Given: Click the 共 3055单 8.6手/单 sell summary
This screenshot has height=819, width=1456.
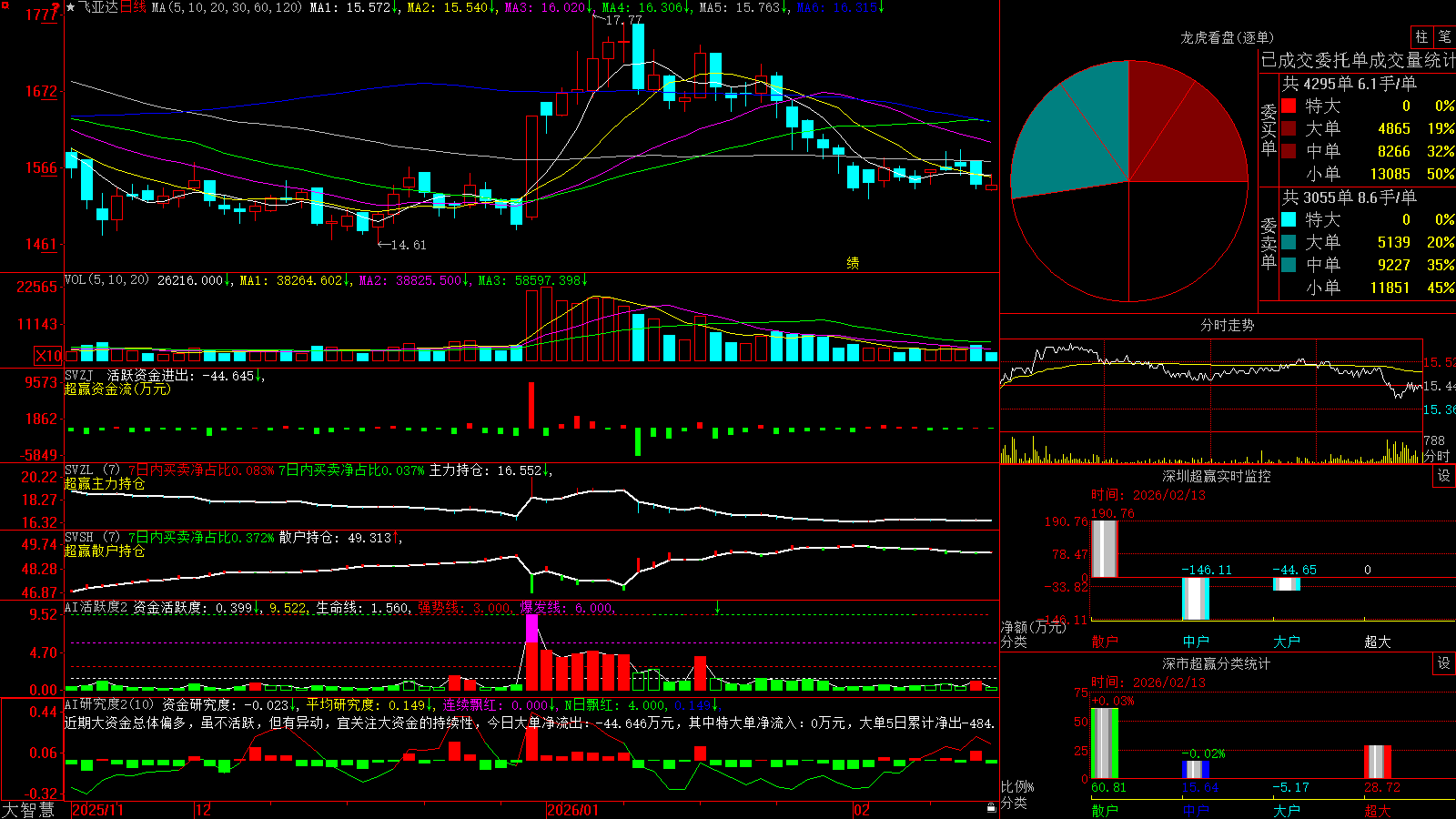Looking at the screenshot, I should 1350,197.
